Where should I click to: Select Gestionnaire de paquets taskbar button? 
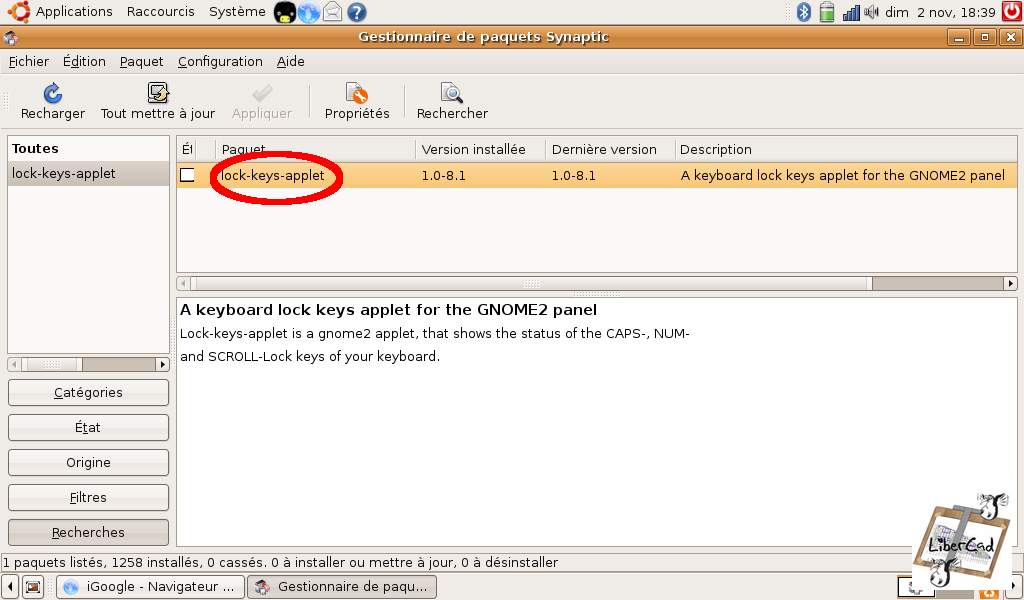coord(342,586)
